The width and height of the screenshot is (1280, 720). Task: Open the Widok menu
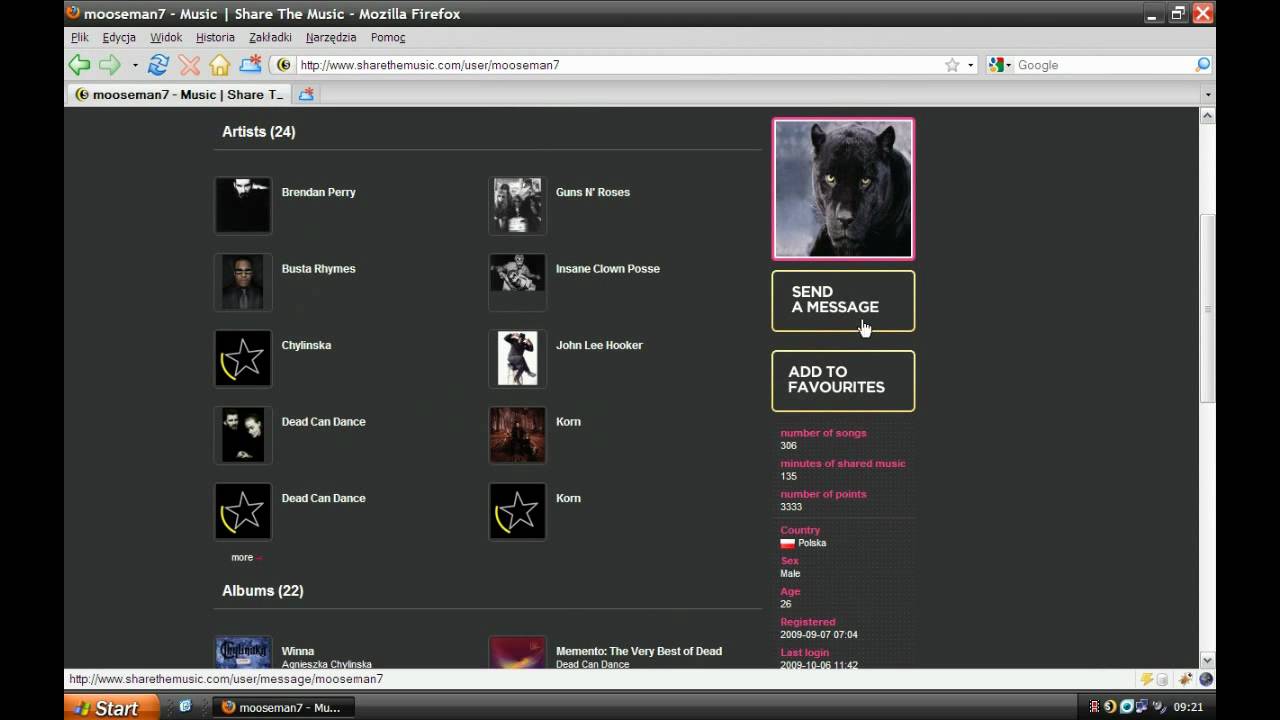pos(166,37)
